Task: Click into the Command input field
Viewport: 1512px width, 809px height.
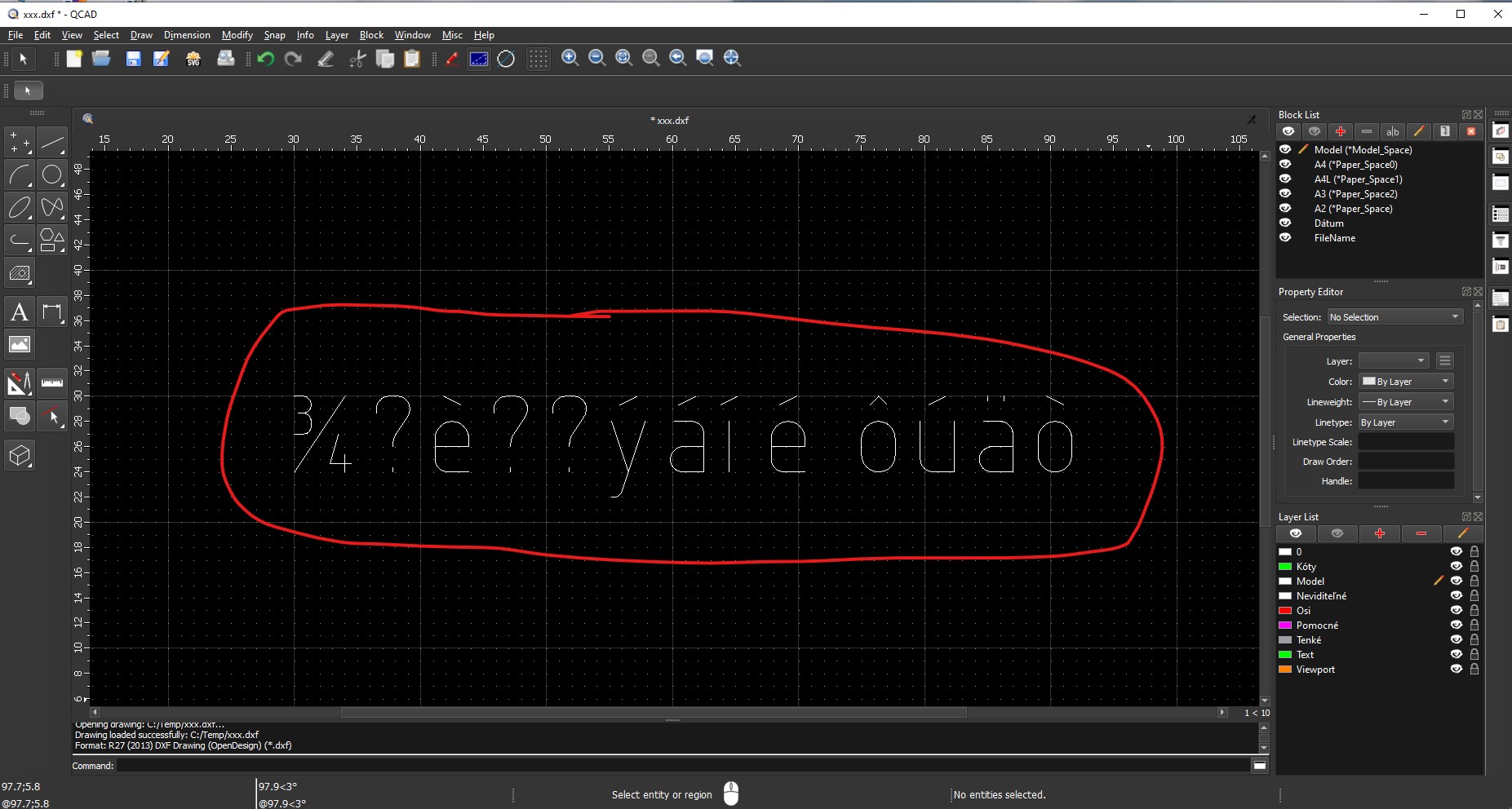Action: pyautogui.click(x=682, y=766)
